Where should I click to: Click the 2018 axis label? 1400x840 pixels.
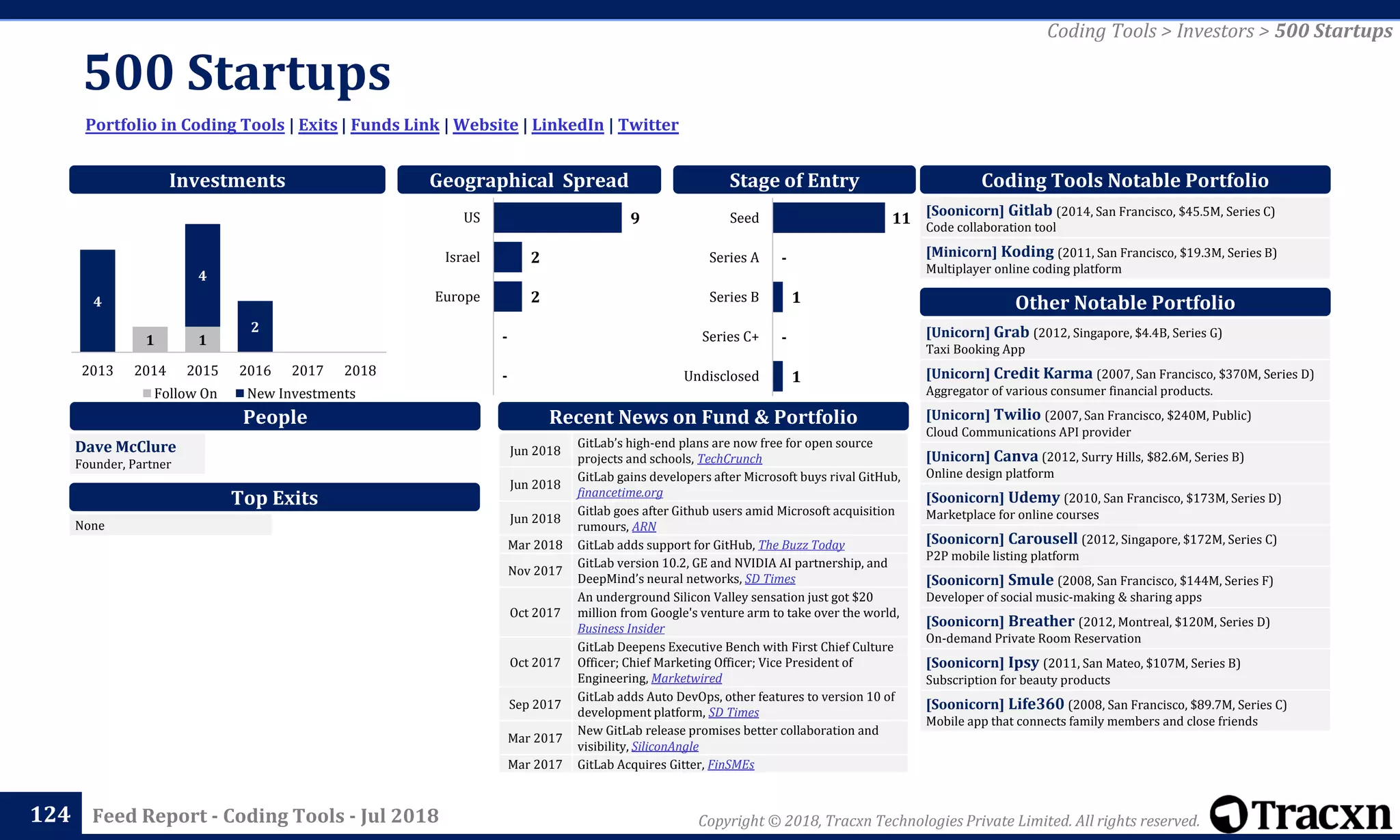(x=360, y=370)
